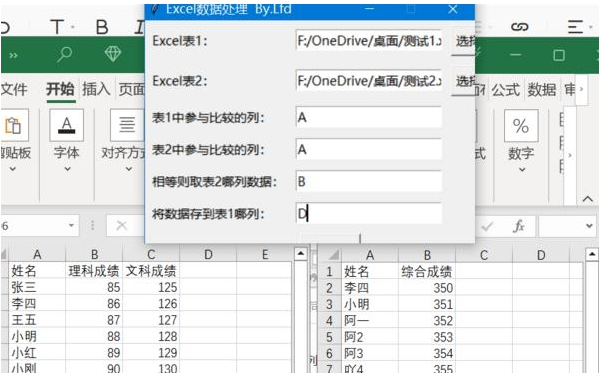Click the 综合成绩 header cell
Image resolution: width=605 pixels, height=373 pixels.
tap(427, 272)
